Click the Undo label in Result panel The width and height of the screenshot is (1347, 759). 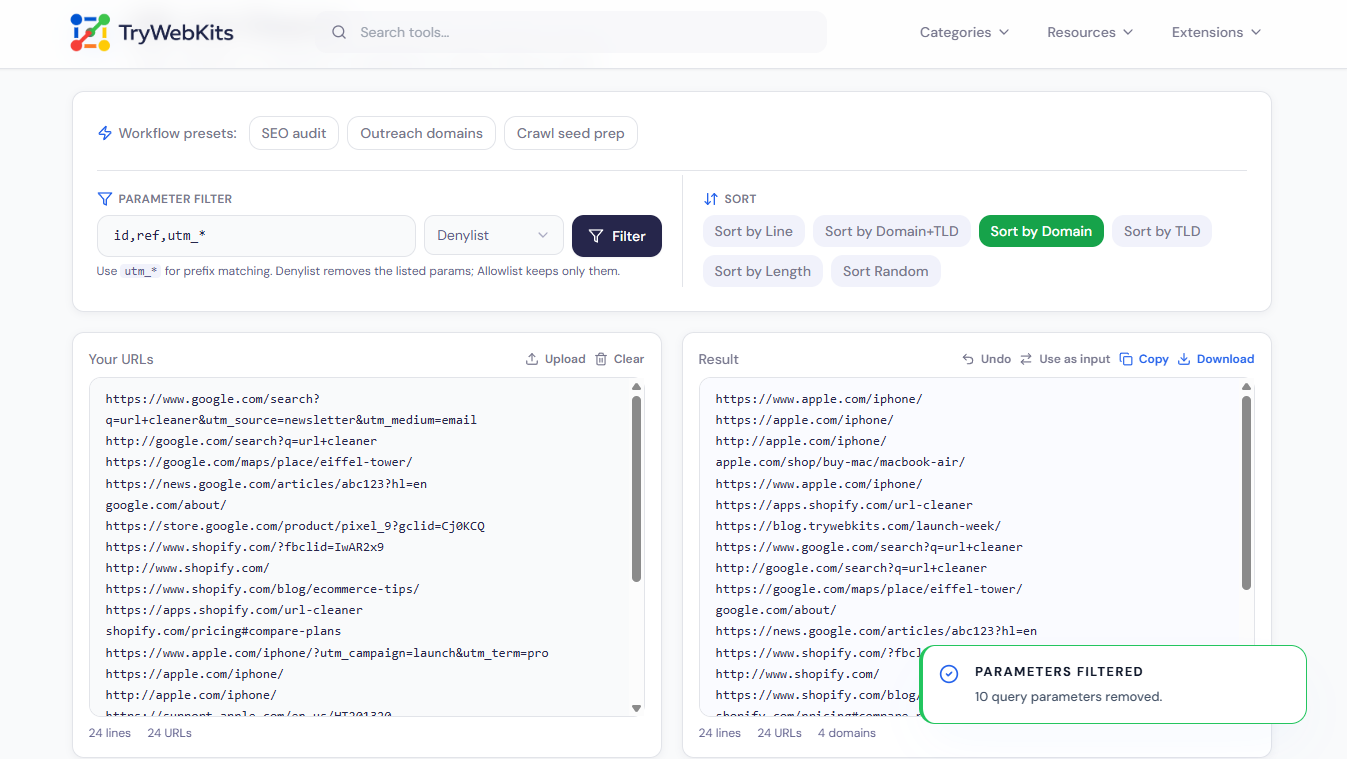click(996, 359)
